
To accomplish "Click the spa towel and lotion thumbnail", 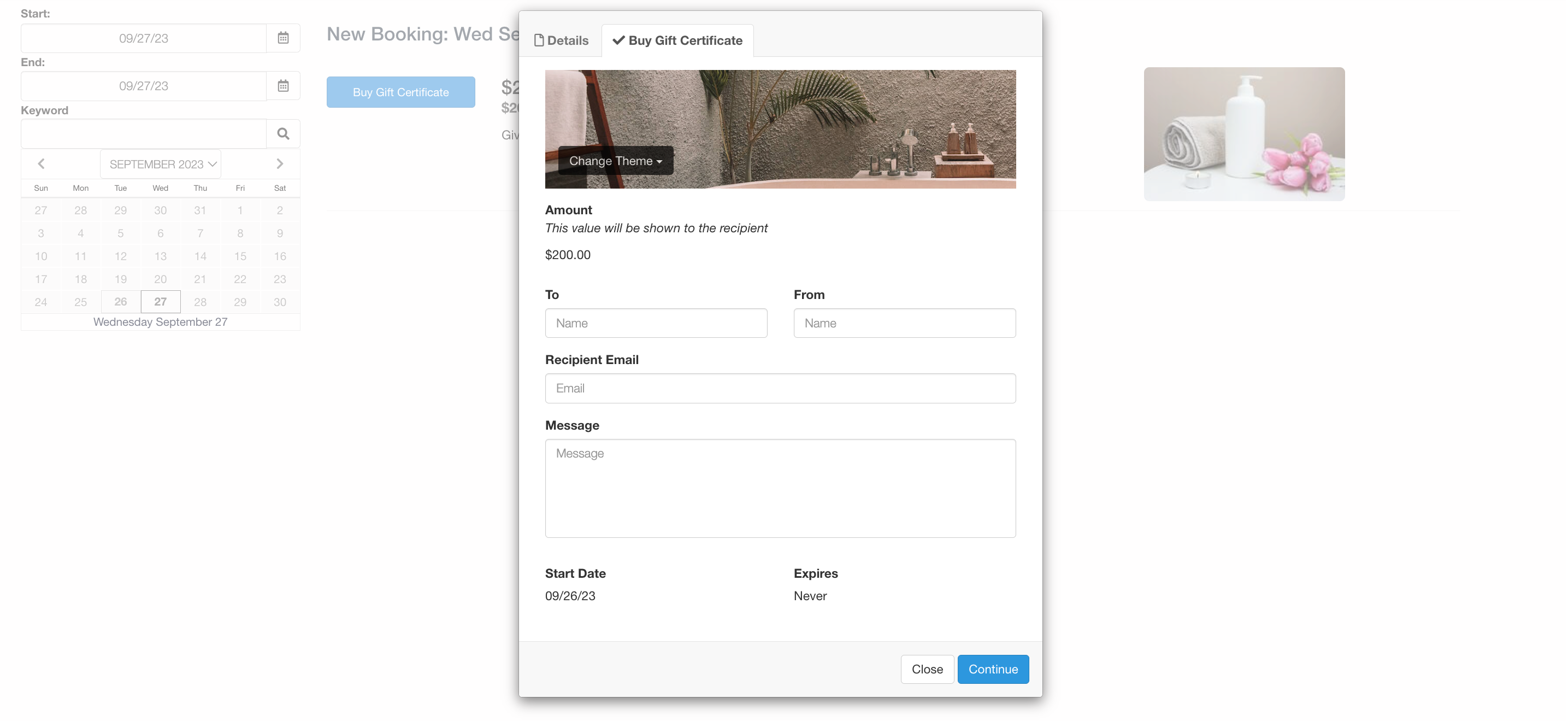I will [x=1243, y=134].
